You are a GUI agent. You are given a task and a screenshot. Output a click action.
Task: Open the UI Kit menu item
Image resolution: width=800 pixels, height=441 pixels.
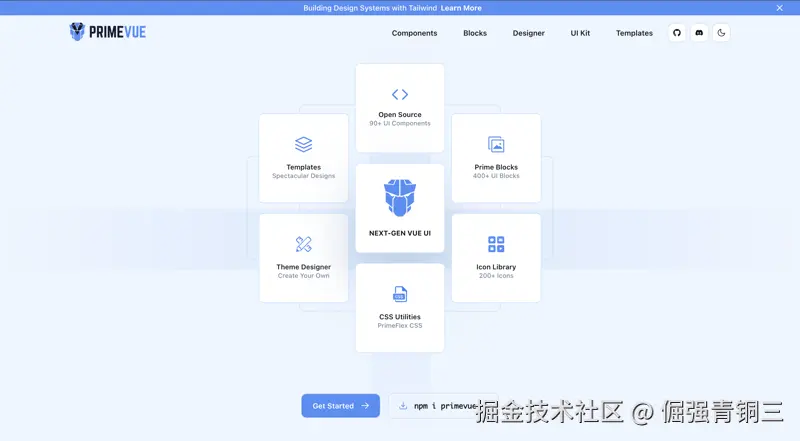[580, 33]
